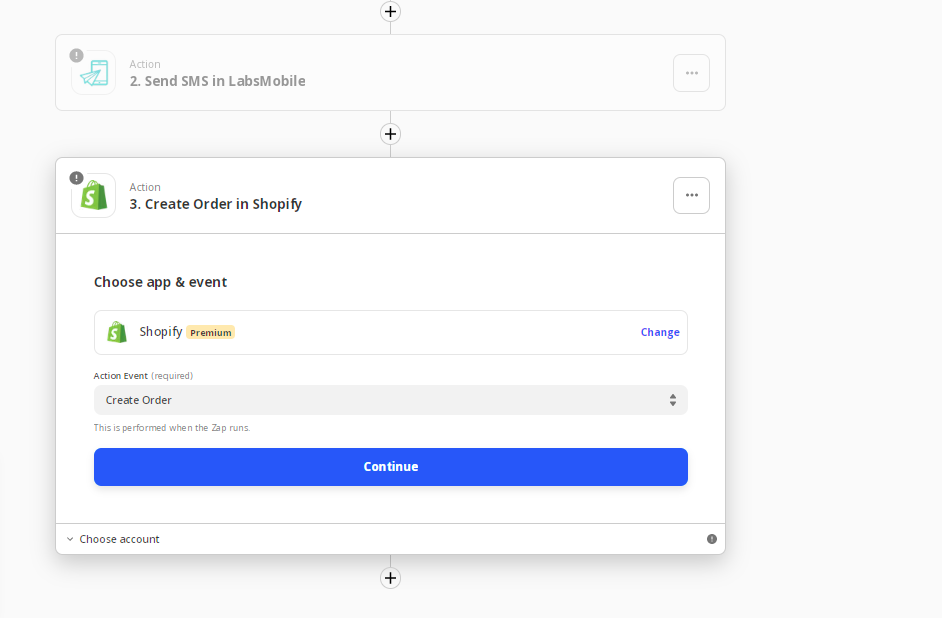
Task: Click Change to switch the app
Action: (660, 332)
